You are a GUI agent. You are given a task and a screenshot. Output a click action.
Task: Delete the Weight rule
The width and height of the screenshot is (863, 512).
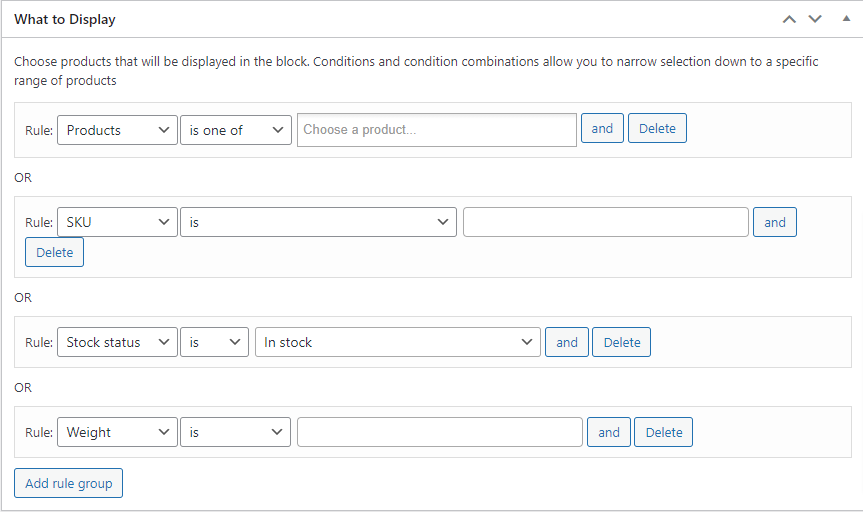pyautogui.click(x=664, y=432)
